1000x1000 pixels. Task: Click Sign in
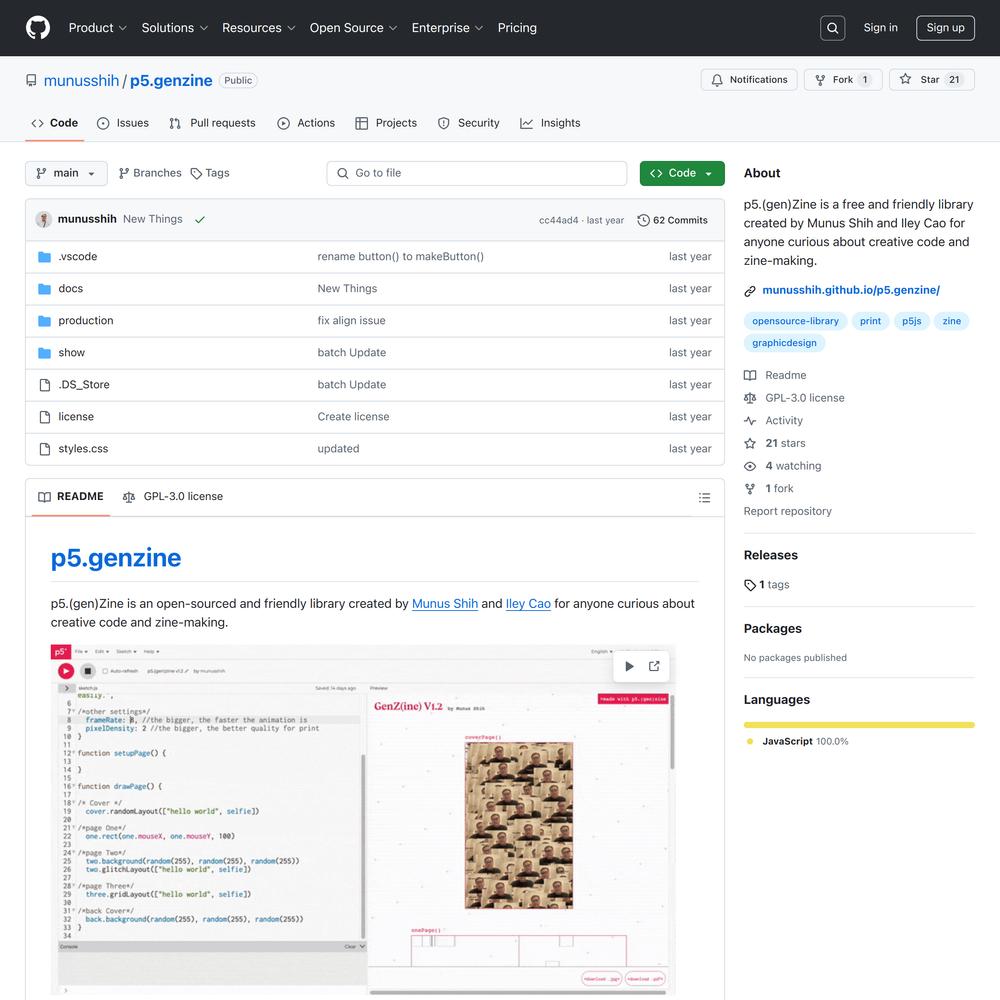880,28
